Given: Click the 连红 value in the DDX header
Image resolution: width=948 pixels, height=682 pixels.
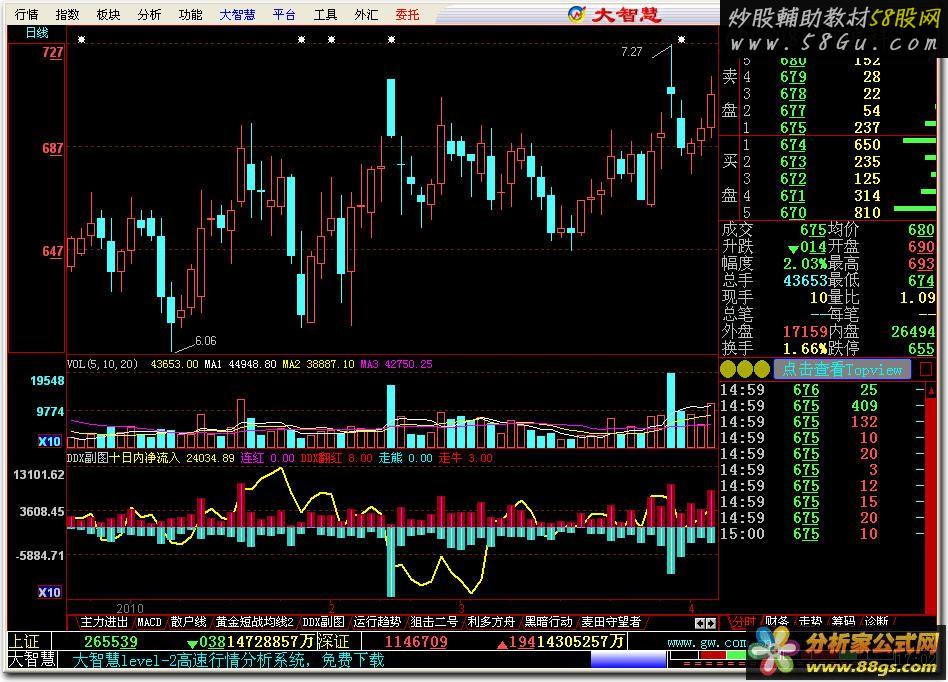Looking at the screenshot, I should [x=282, y=458].
